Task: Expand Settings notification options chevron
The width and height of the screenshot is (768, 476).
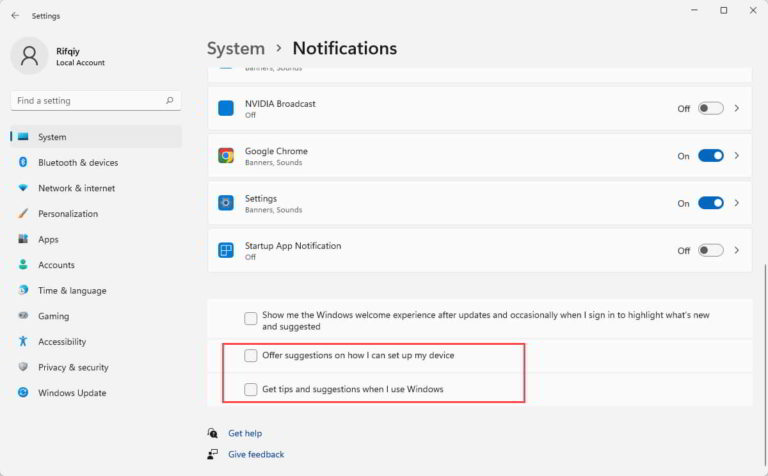Action: [x=737, y=203]
